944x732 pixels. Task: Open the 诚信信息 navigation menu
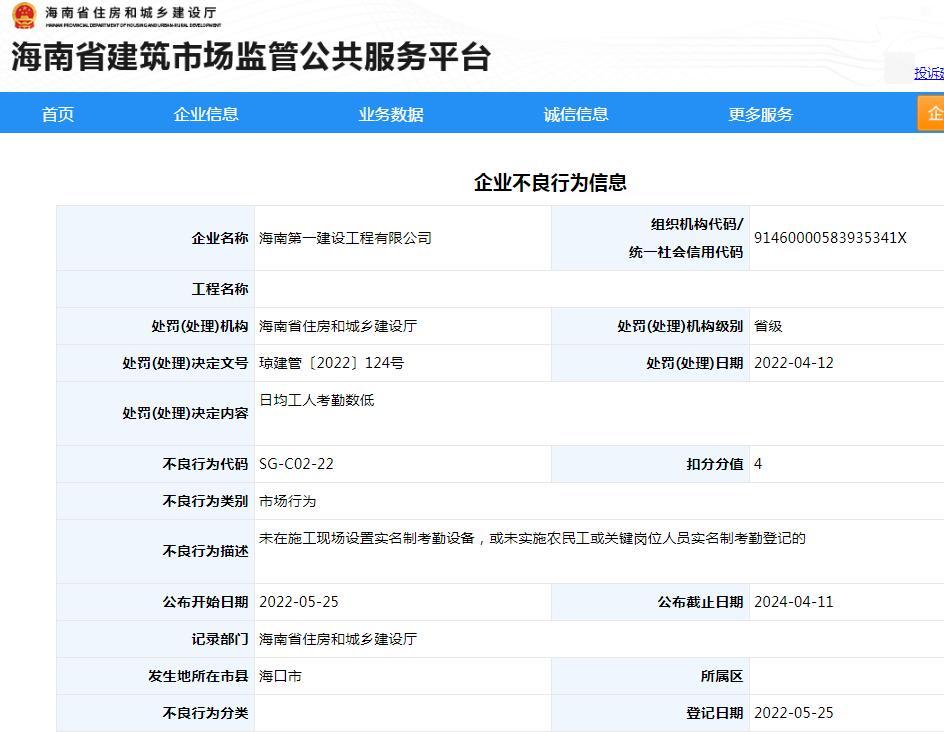576,114
